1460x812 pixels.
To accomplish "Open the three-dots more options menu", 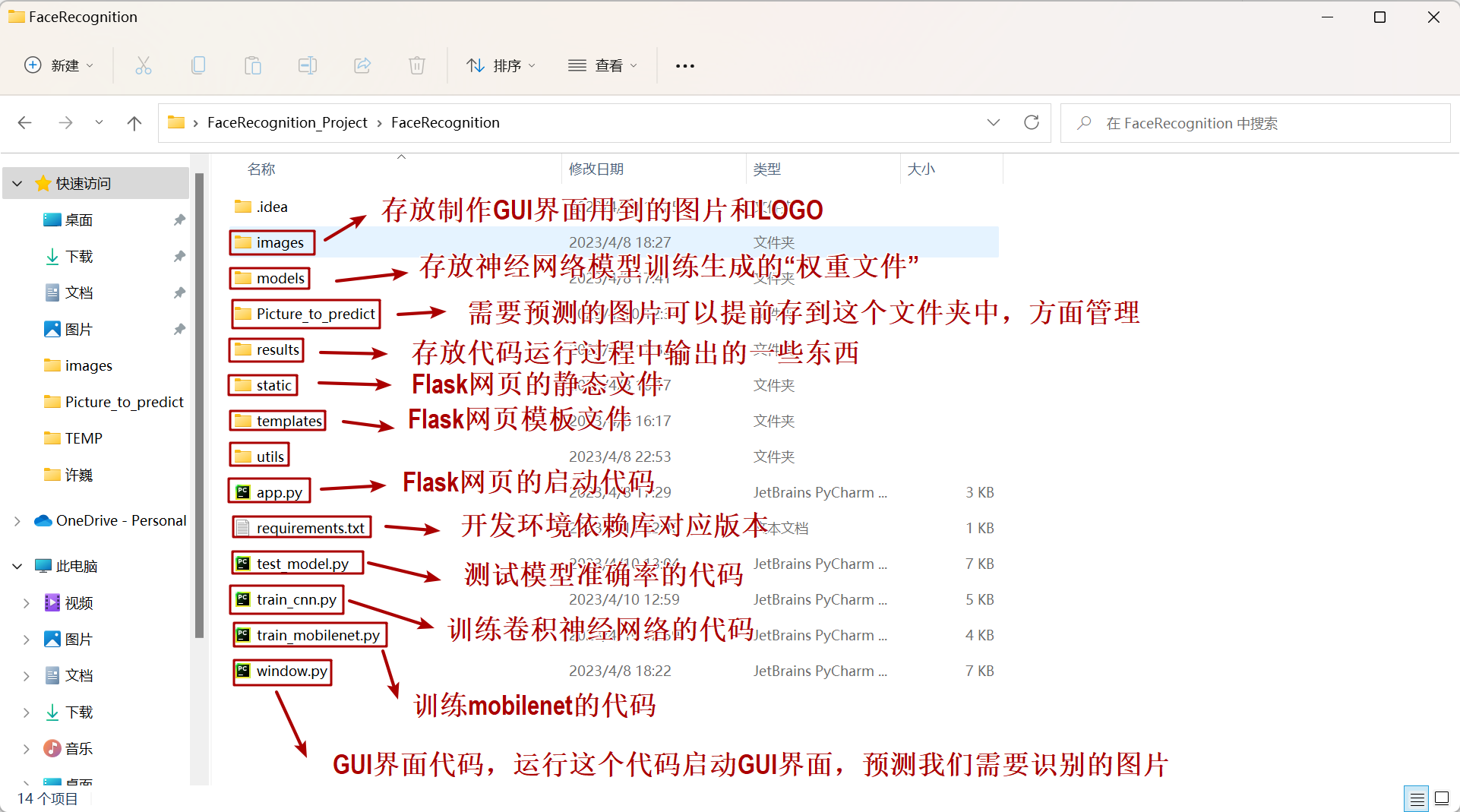I will coord(685,66).
